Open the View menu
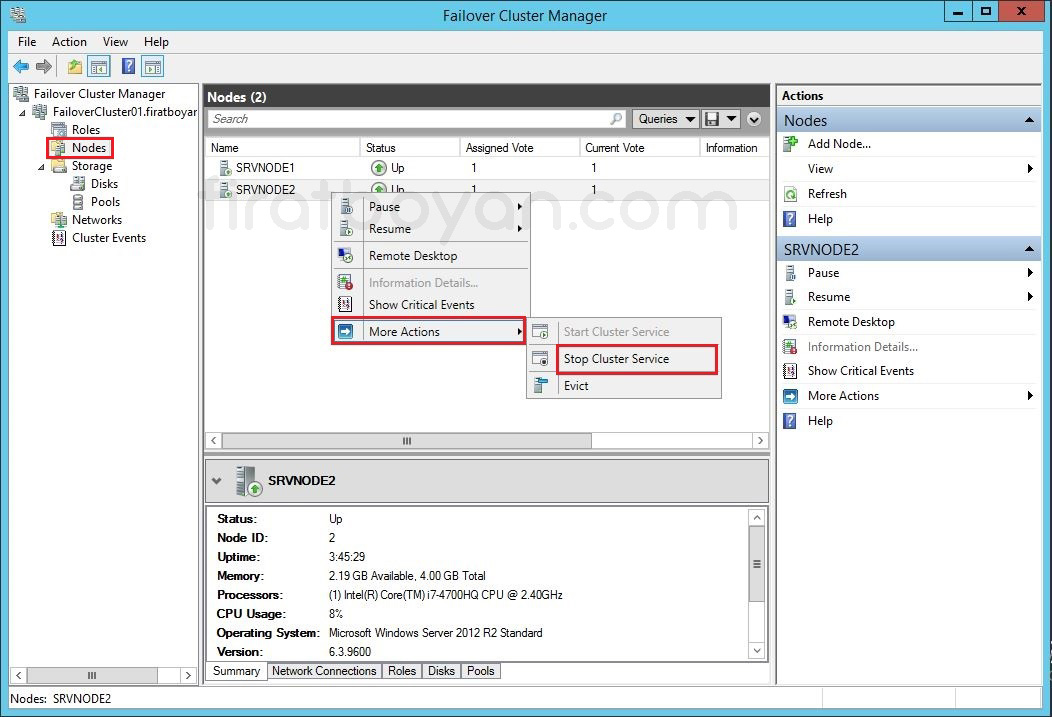The image size is (1052, 717). pyautogui.click(x=115, y=42)
